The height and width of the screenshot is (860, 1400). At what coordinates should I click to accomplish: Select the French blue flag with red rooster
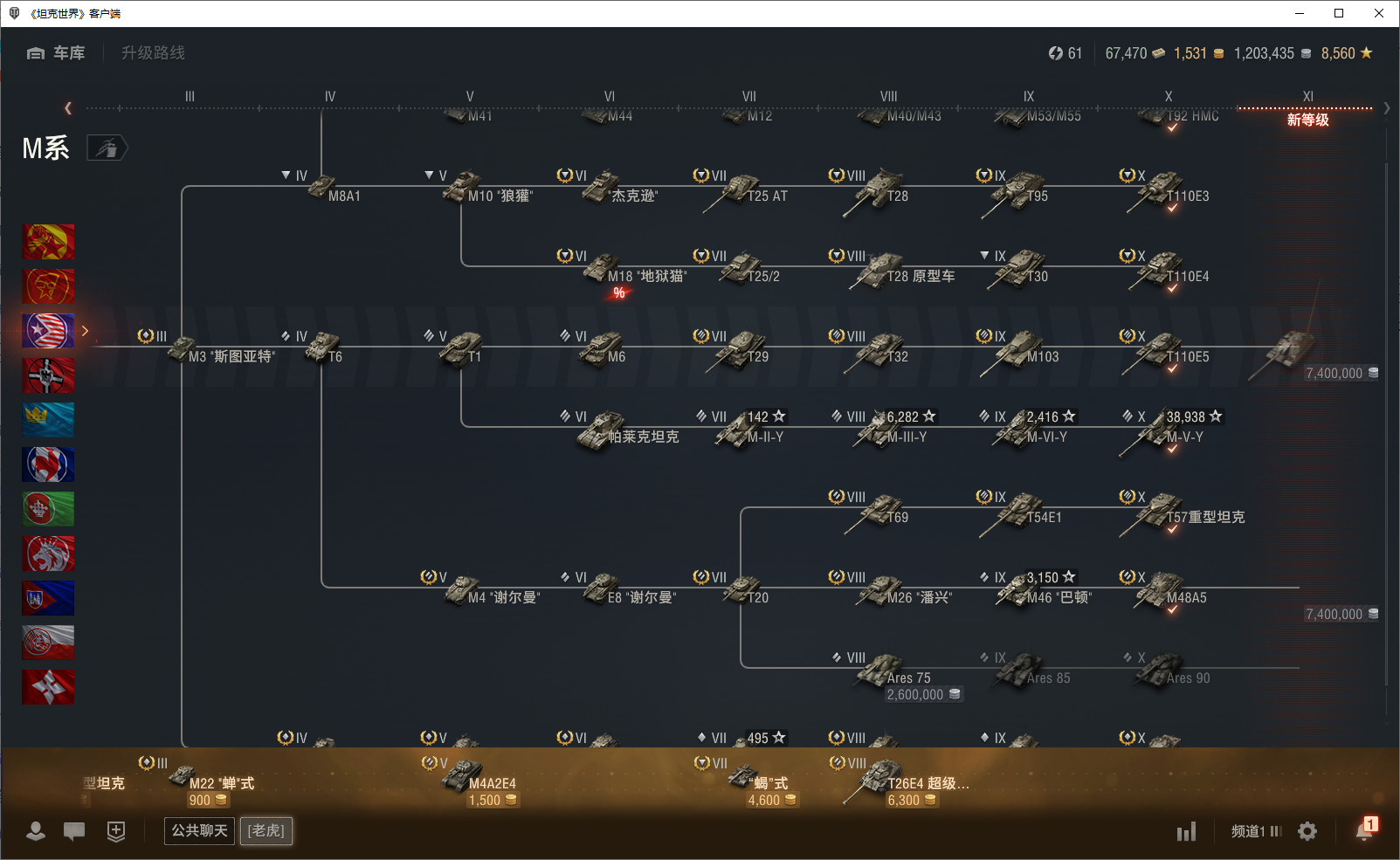click(x=48, y=464)
